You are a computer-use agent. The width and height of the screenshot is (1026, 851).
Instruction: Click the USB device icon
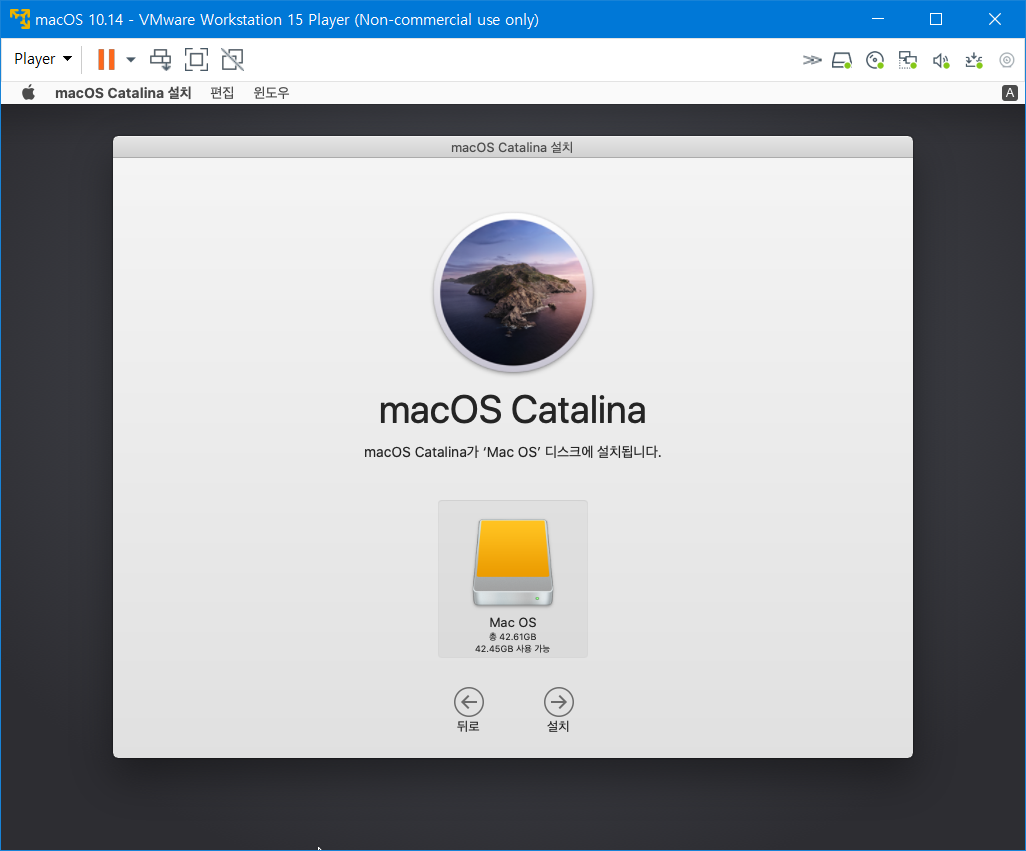point(974,61)
